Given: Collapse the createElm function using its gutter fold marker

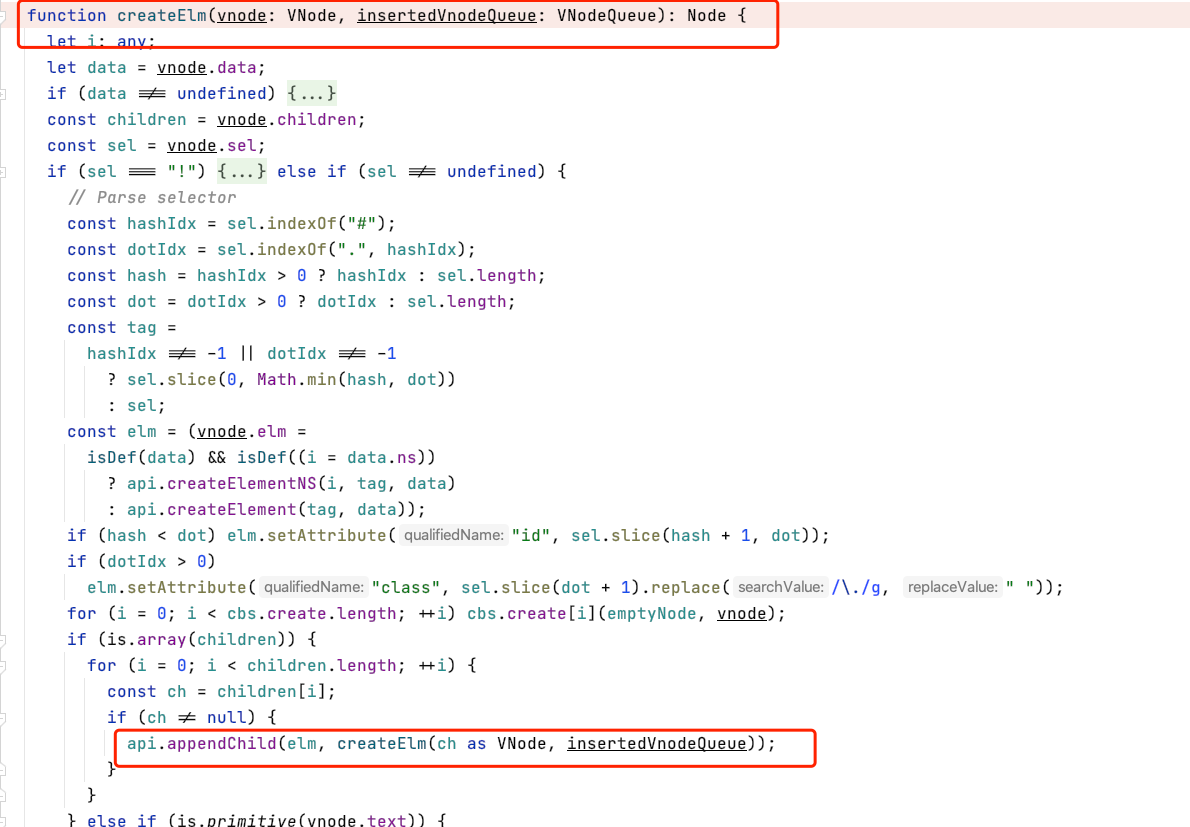Looking at the screenshot, I should (x=3, y=16).
